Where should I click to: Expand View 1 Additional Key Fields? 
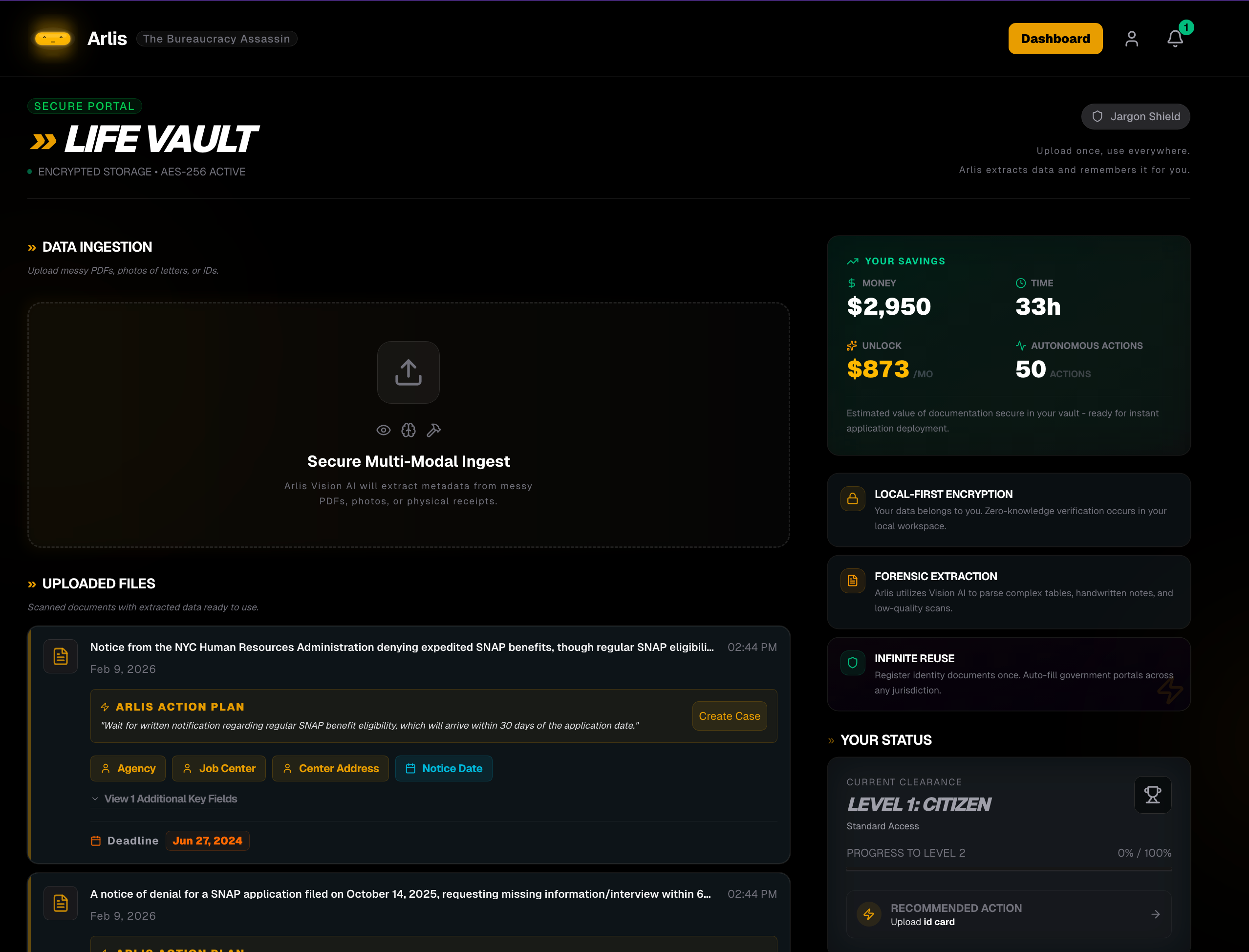[164, 799]
